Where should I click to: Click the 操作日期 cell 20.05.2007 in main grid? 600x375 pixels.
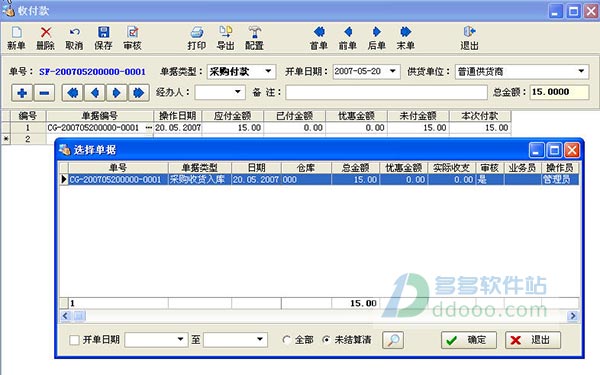click(178, 128)
